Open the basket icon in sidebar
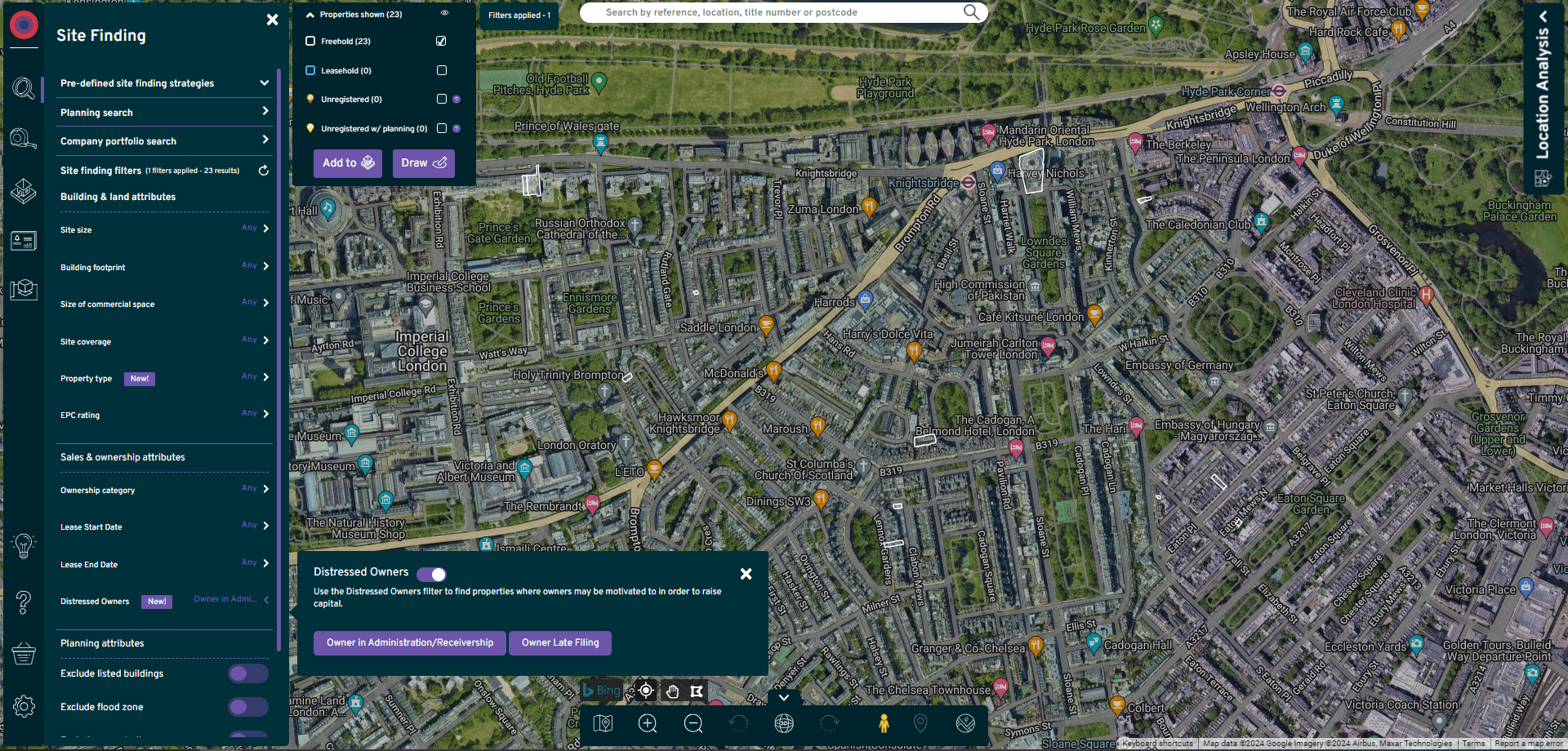 24,653
